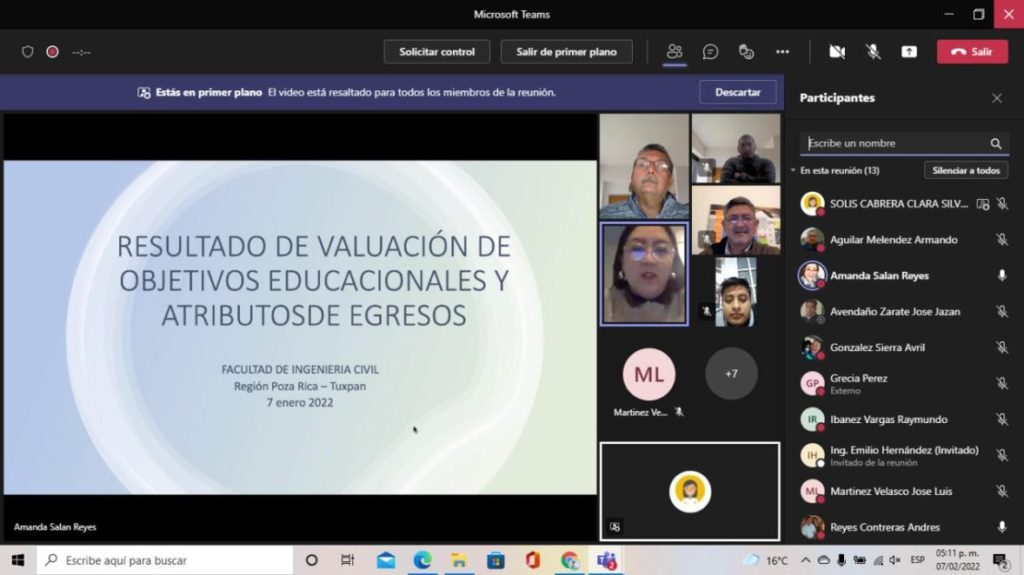Toggle mic for Amanda Salan Reyes

(1001, 276)
